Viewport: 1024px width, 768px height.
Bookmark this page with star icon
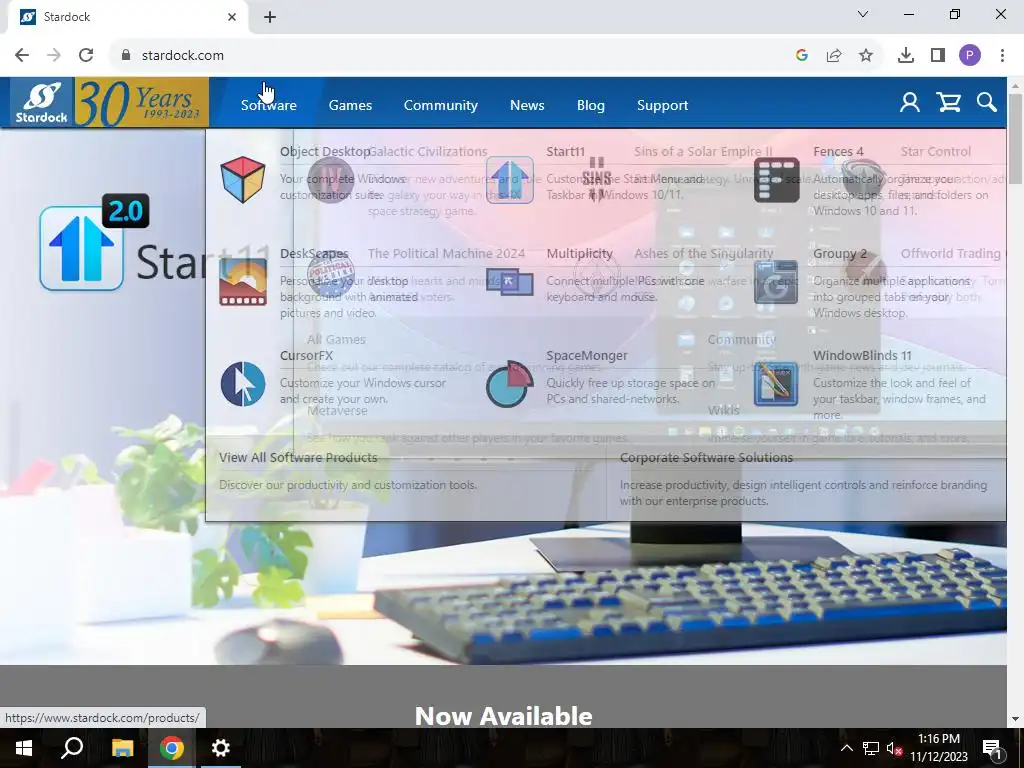point(866,56)
